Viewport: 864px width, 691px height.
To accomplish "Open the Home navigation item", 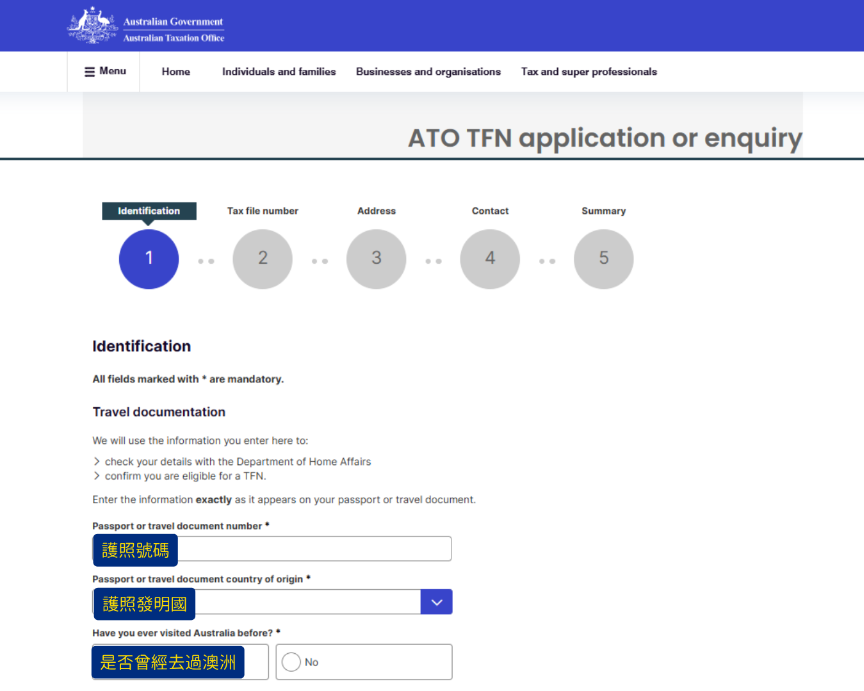I will click(176, 72).
